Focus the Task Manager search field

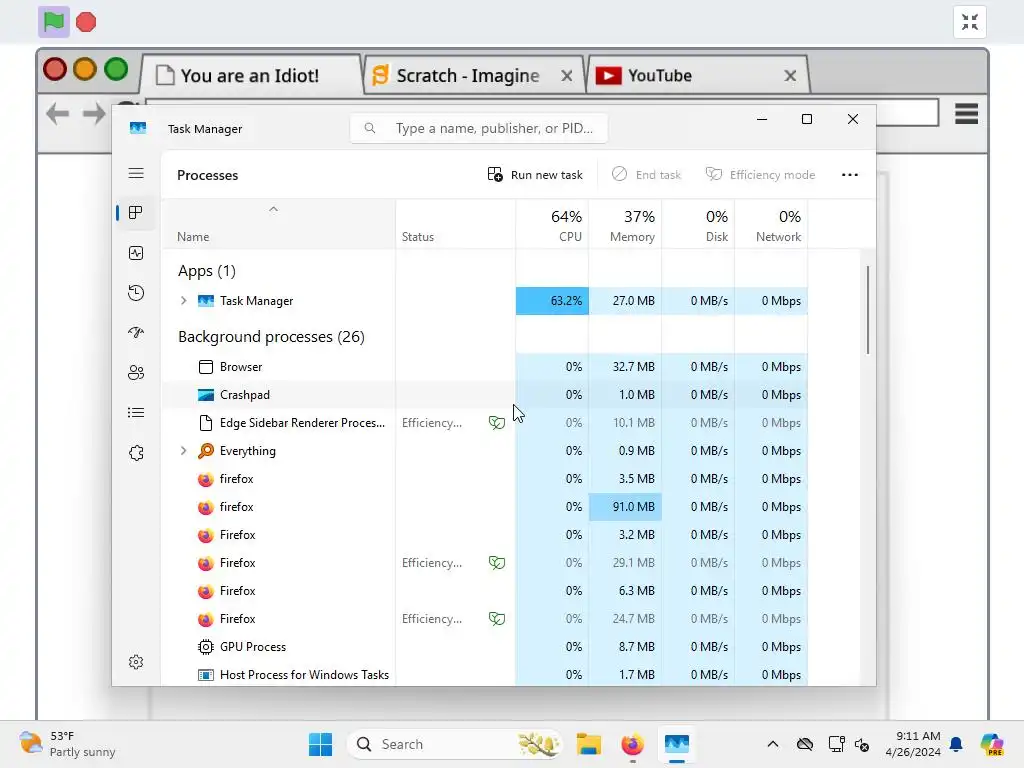[479, 128]
